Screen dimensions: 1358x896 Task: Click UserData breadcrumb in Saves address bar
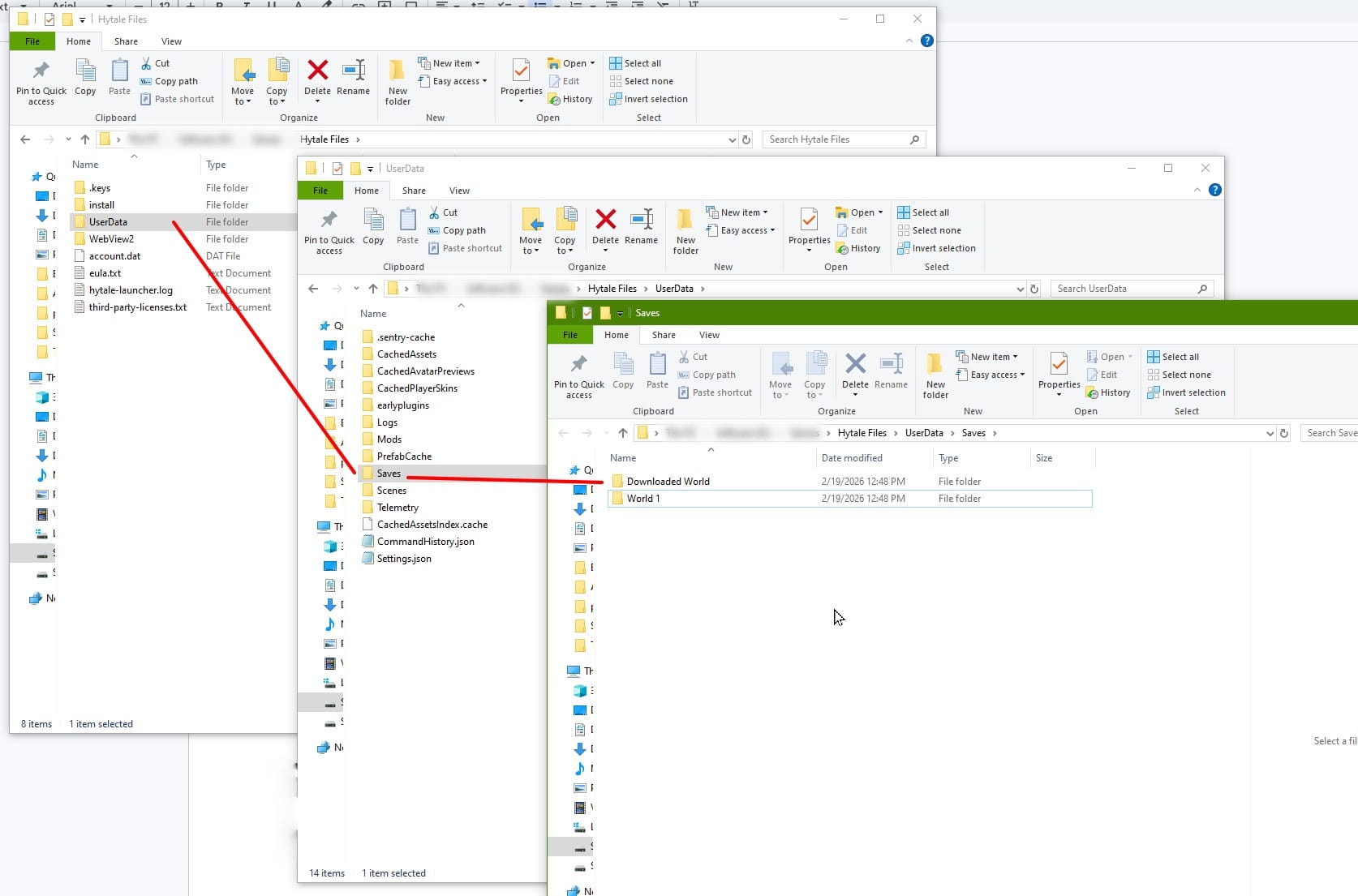pos(924,433)
